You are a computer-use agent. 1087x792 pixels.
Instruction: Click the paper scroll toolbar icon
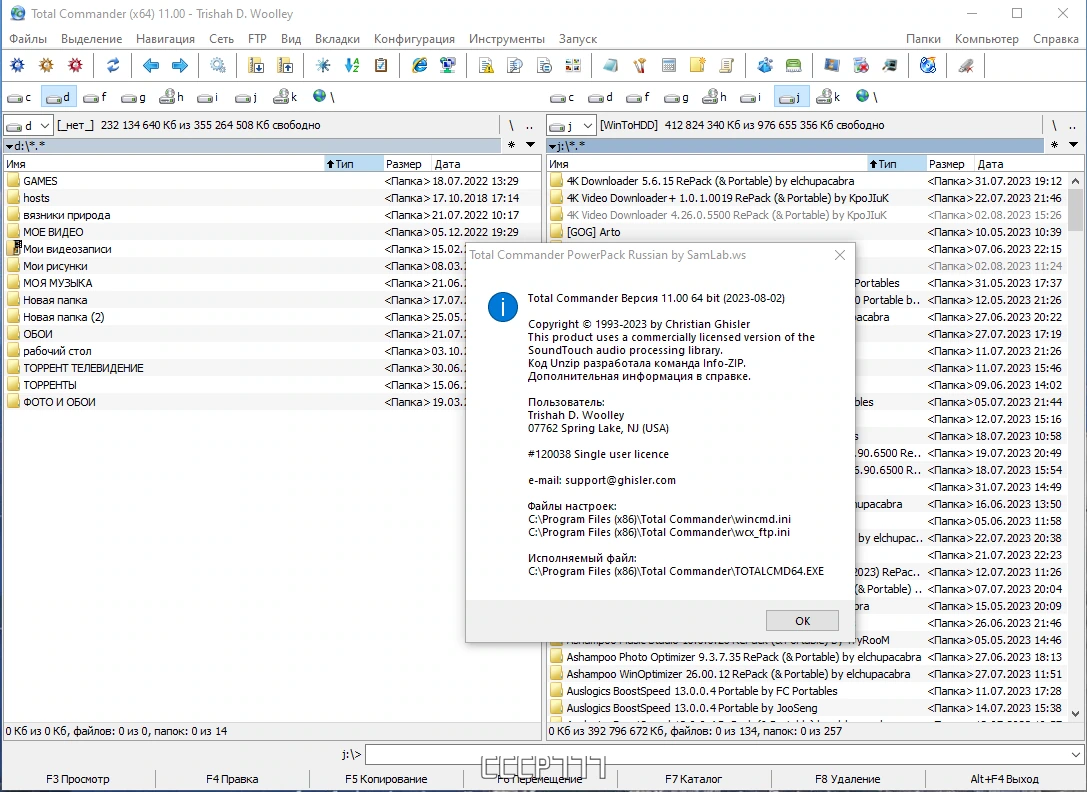click(727, 66)
